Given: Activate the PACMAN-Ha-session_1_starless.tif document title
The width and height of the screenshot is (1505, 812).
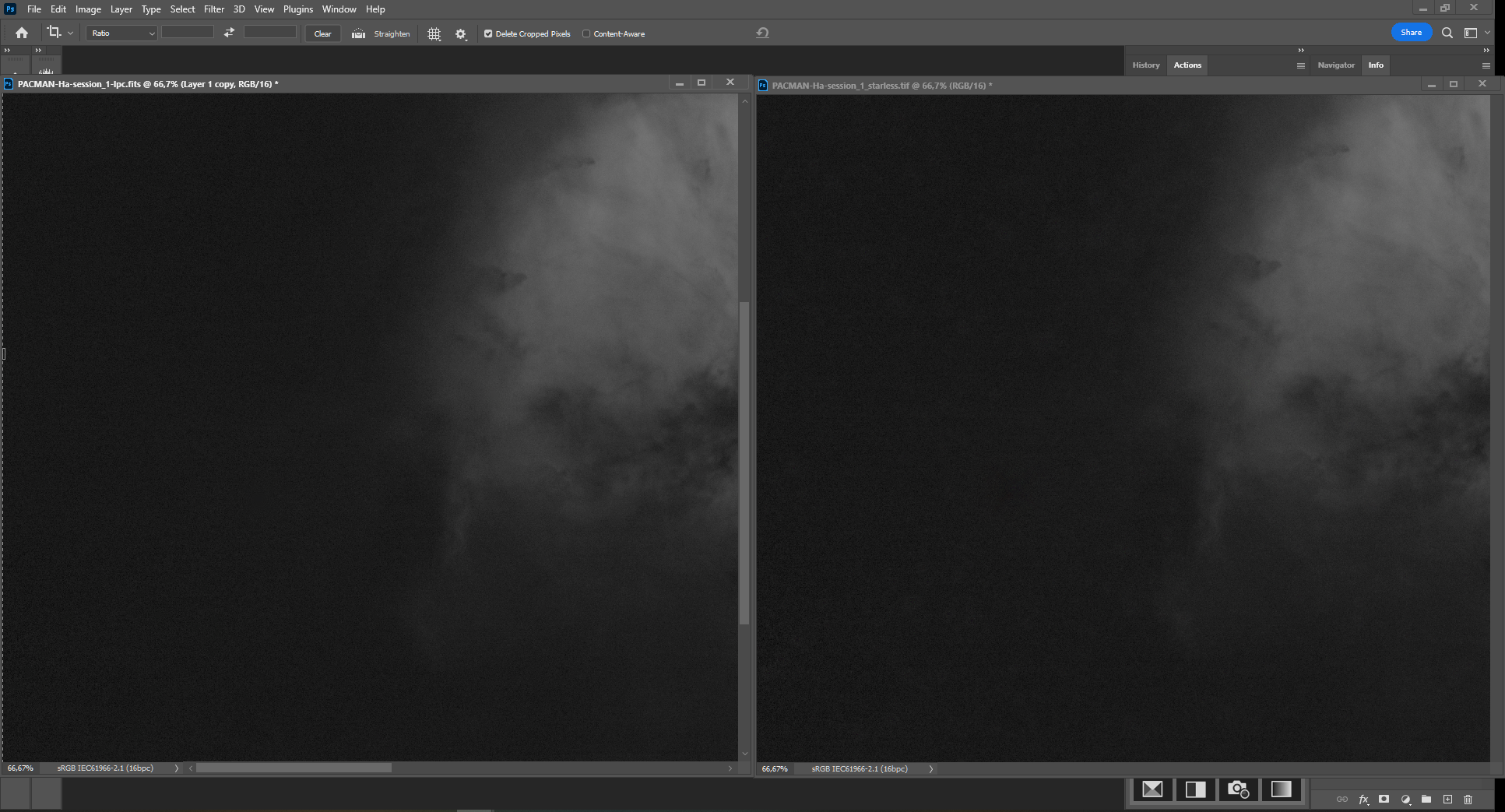Looking at the screenshot, I should 881,85.
